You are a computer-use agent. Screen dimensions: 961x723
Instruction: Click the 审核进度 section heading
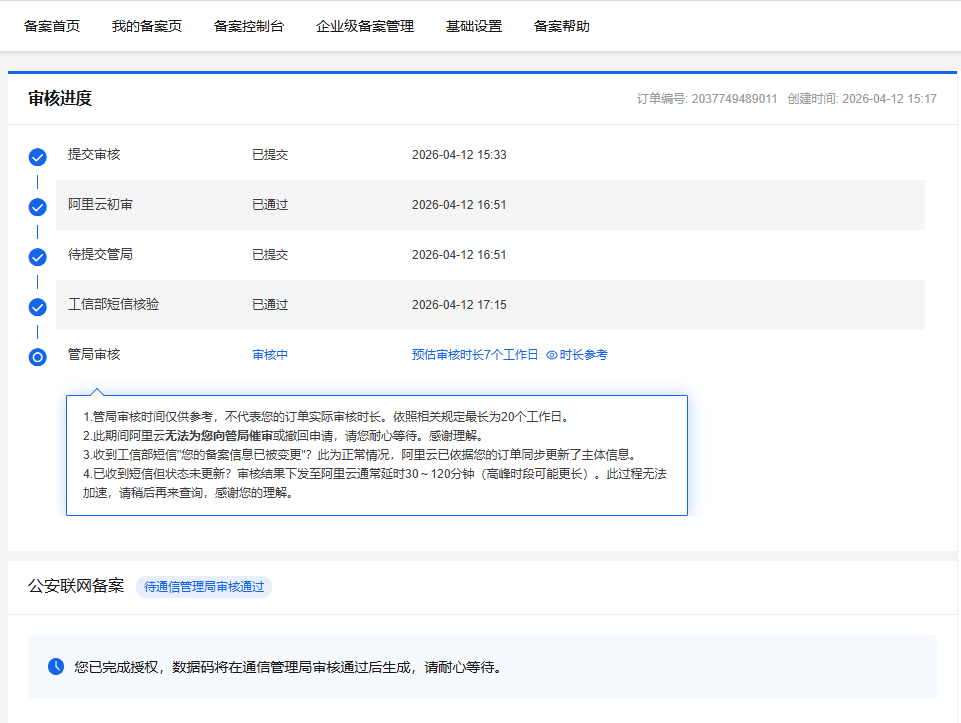coord(60,98)
